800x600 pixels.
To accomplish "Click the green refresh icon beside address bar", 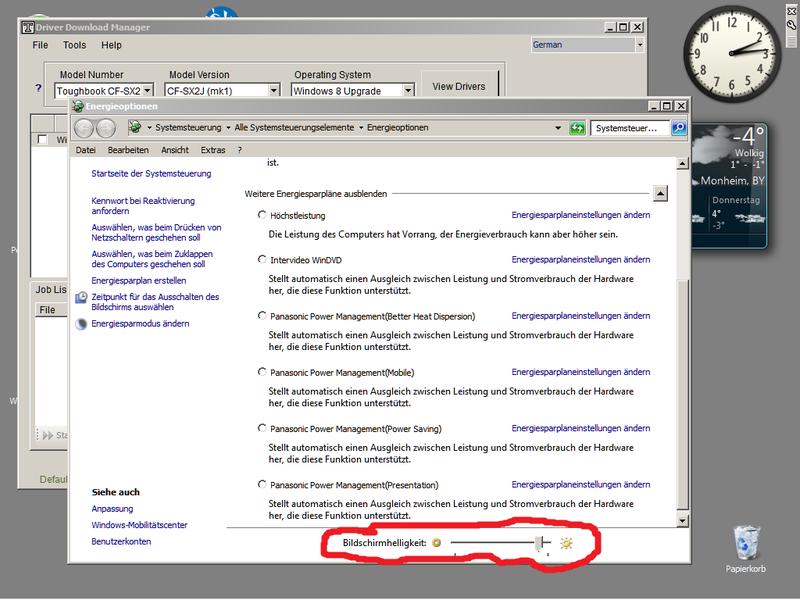I will [577, 128].
